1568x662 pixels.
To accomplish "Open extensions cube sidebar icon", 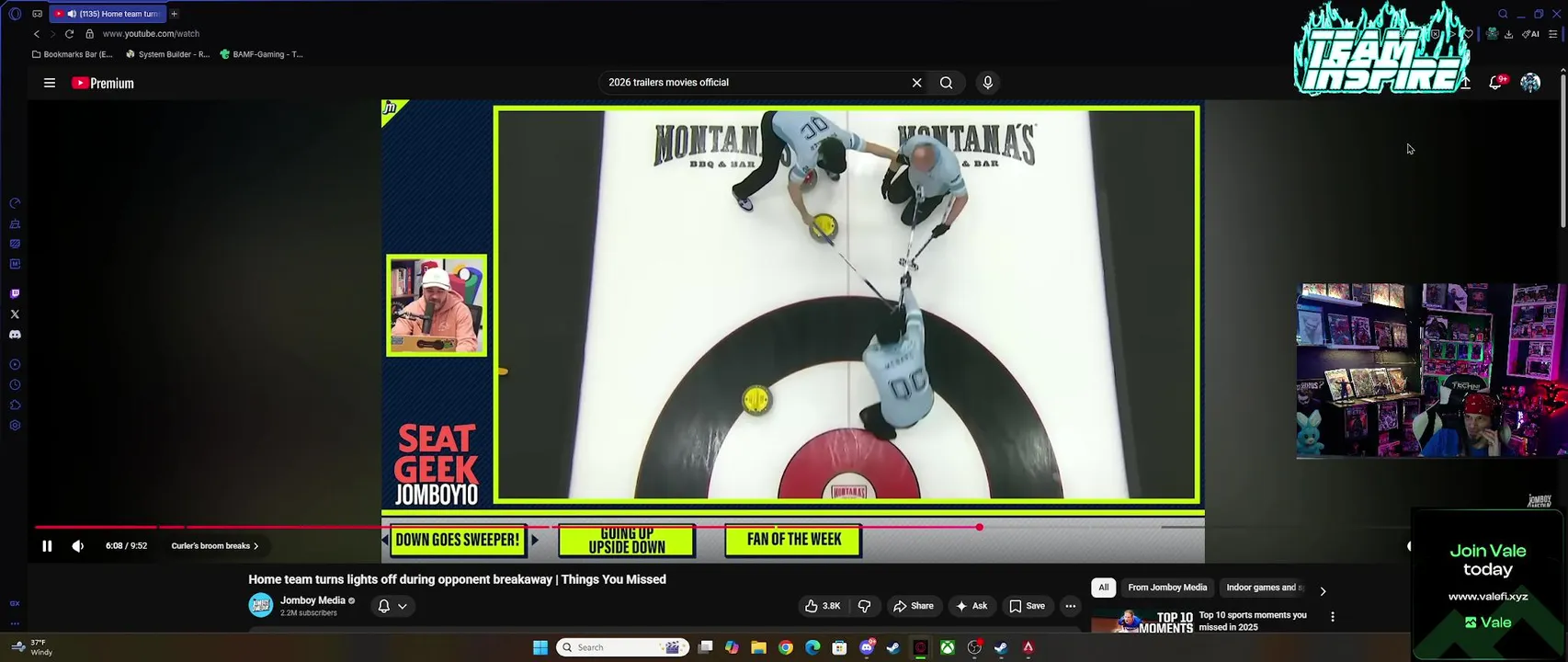I will (15, 405).
